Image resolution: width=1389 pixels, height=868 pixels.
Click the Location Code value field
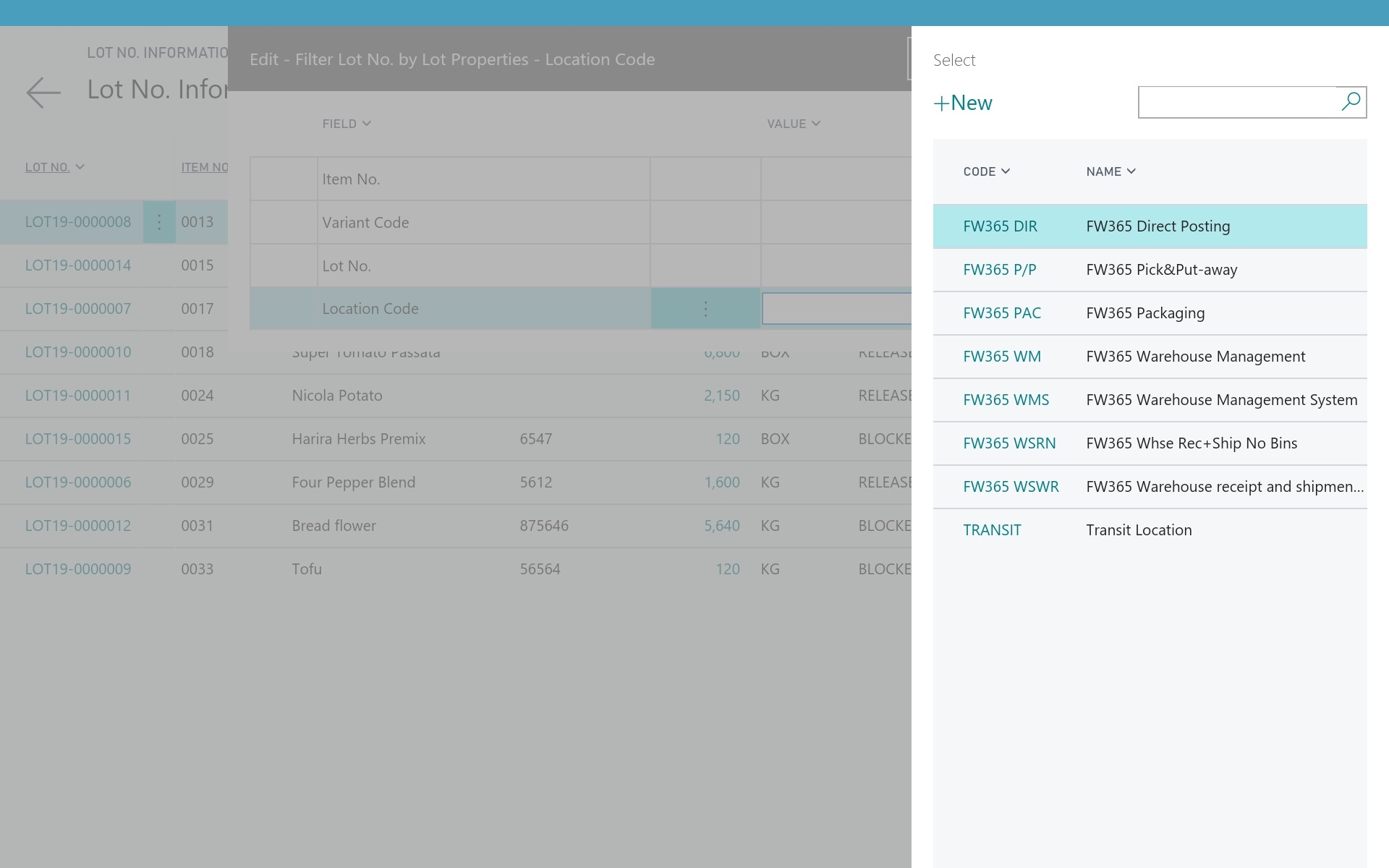836,309
